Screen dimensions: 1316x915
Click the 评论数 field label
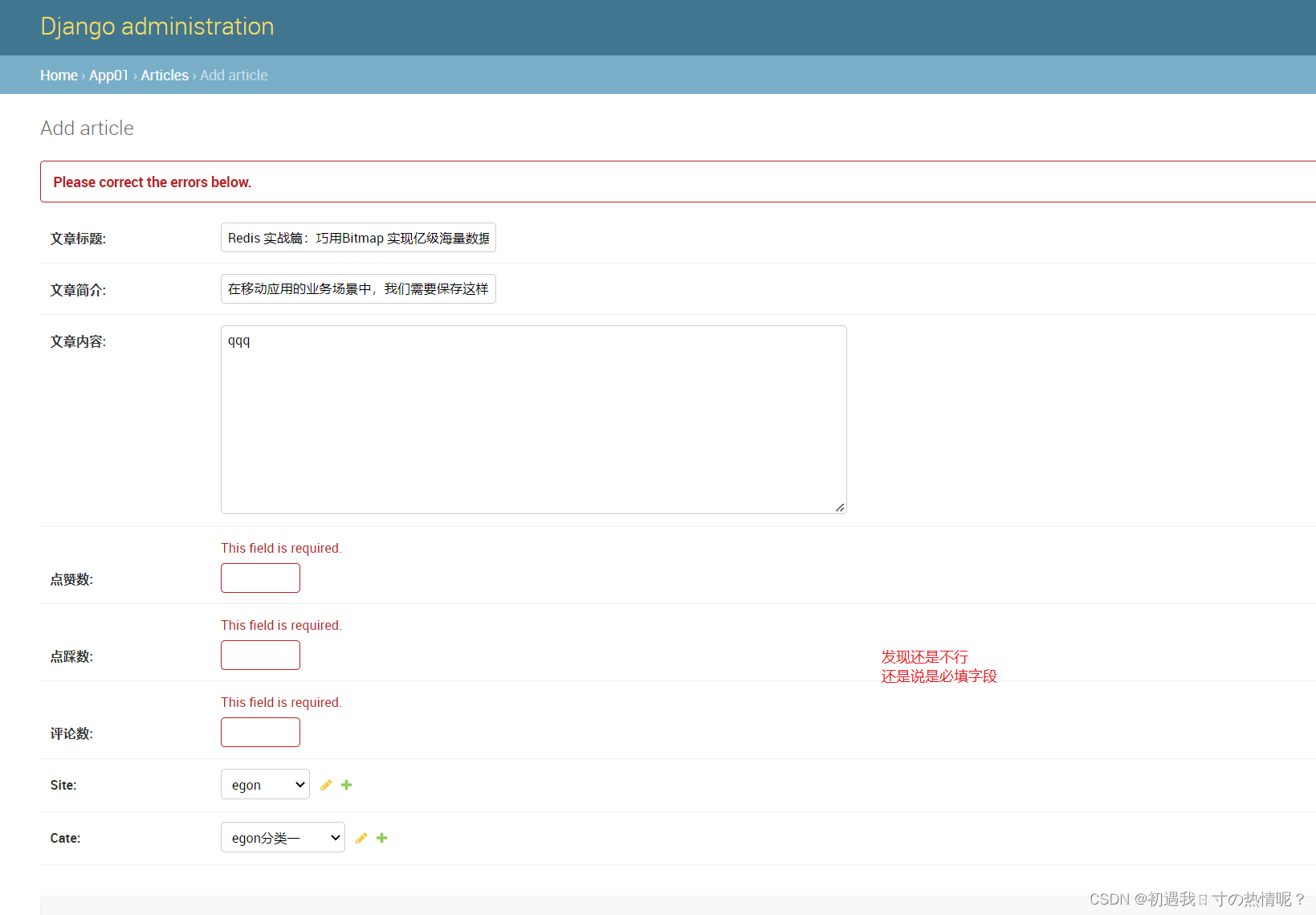[x=71, y=733]
